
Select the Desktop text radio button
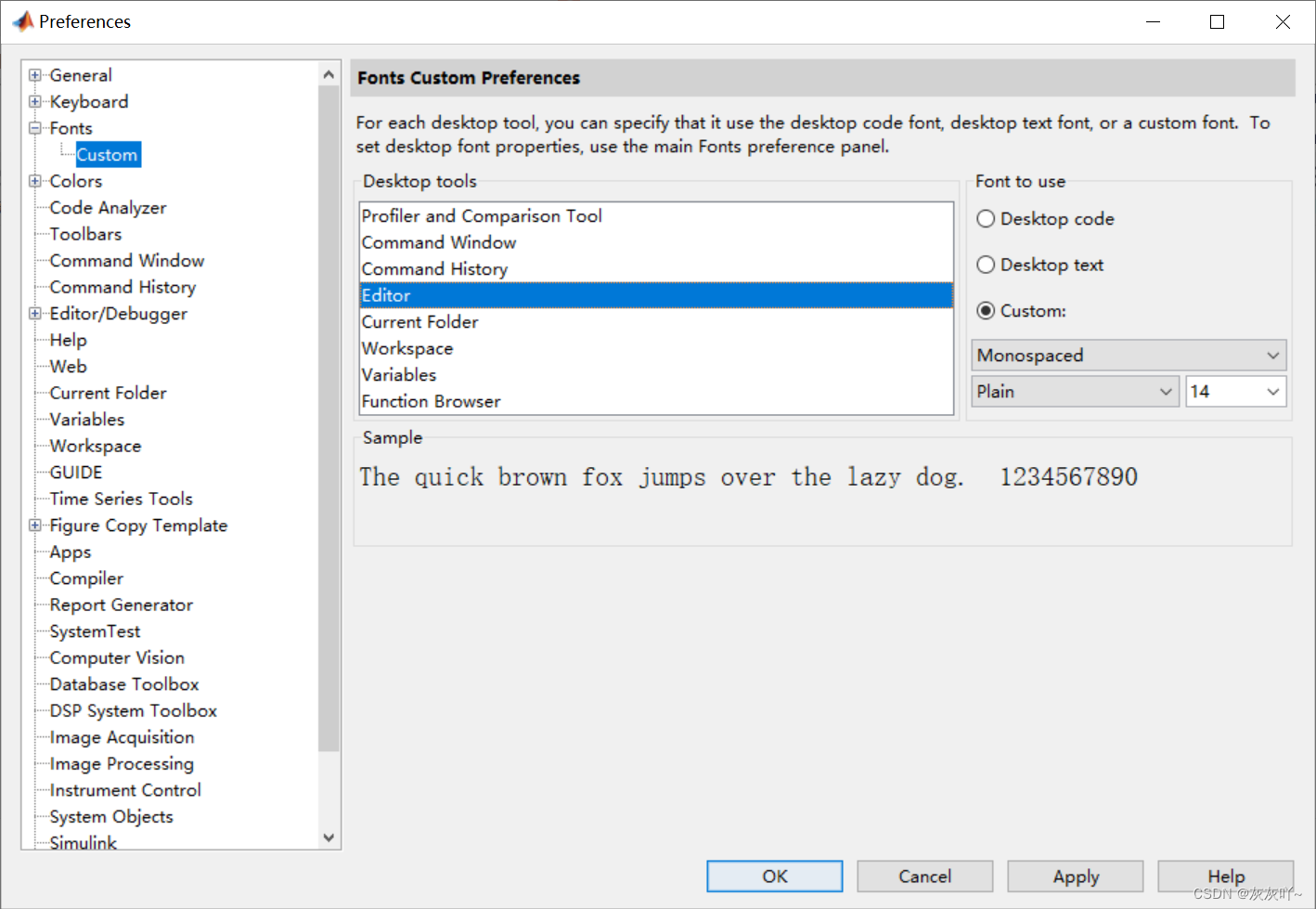point(986,265)
